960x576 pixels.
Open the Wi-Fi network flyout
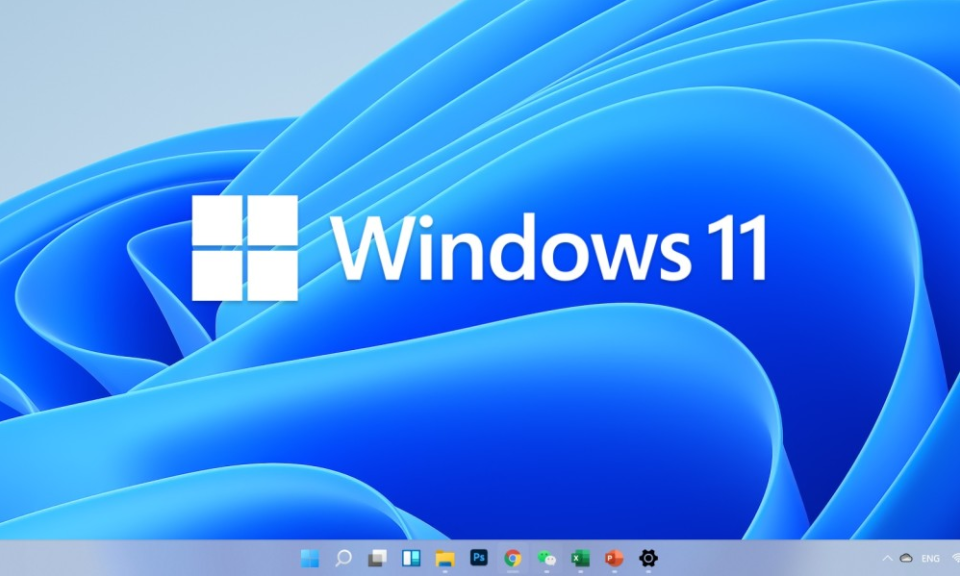click(954, 558)
